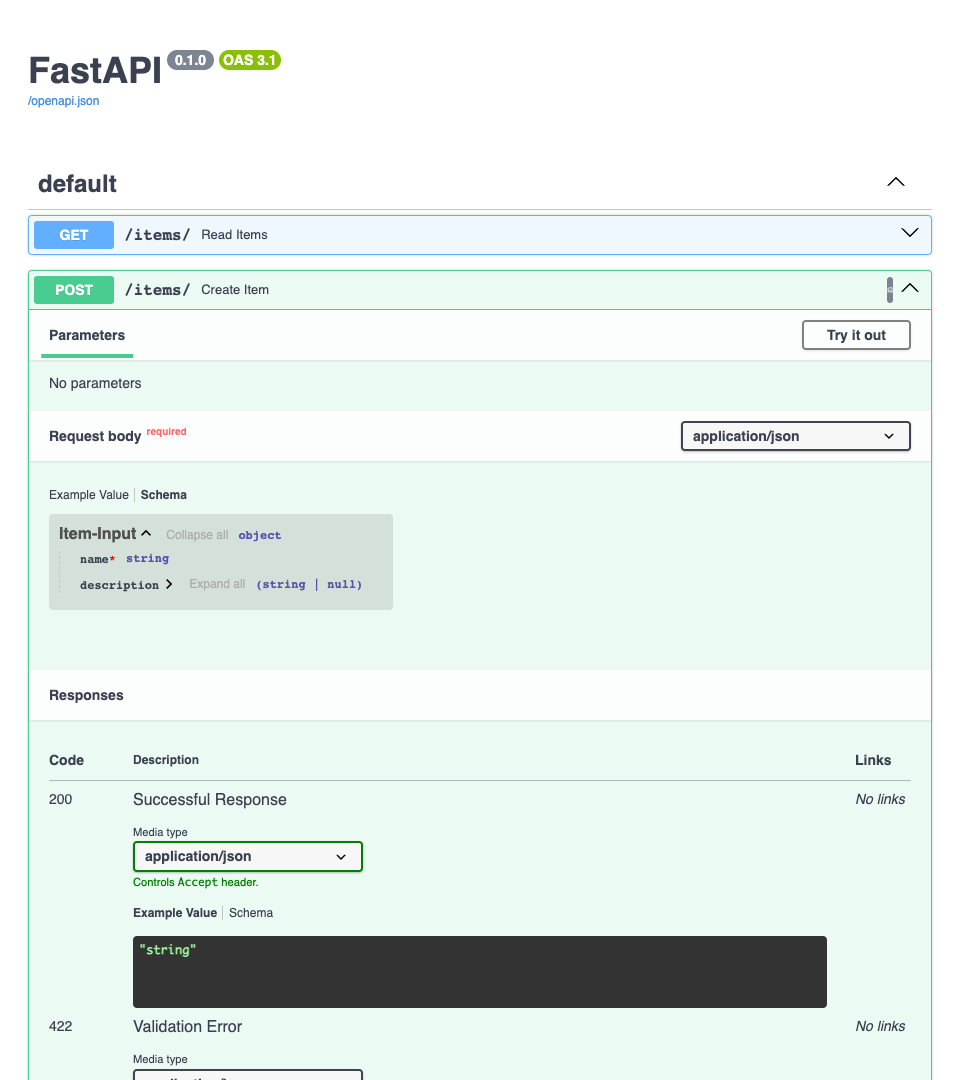This screenshot has width=960, height=1080.
Task: Switch request body to Example Value tab
Action: (89, 495)
